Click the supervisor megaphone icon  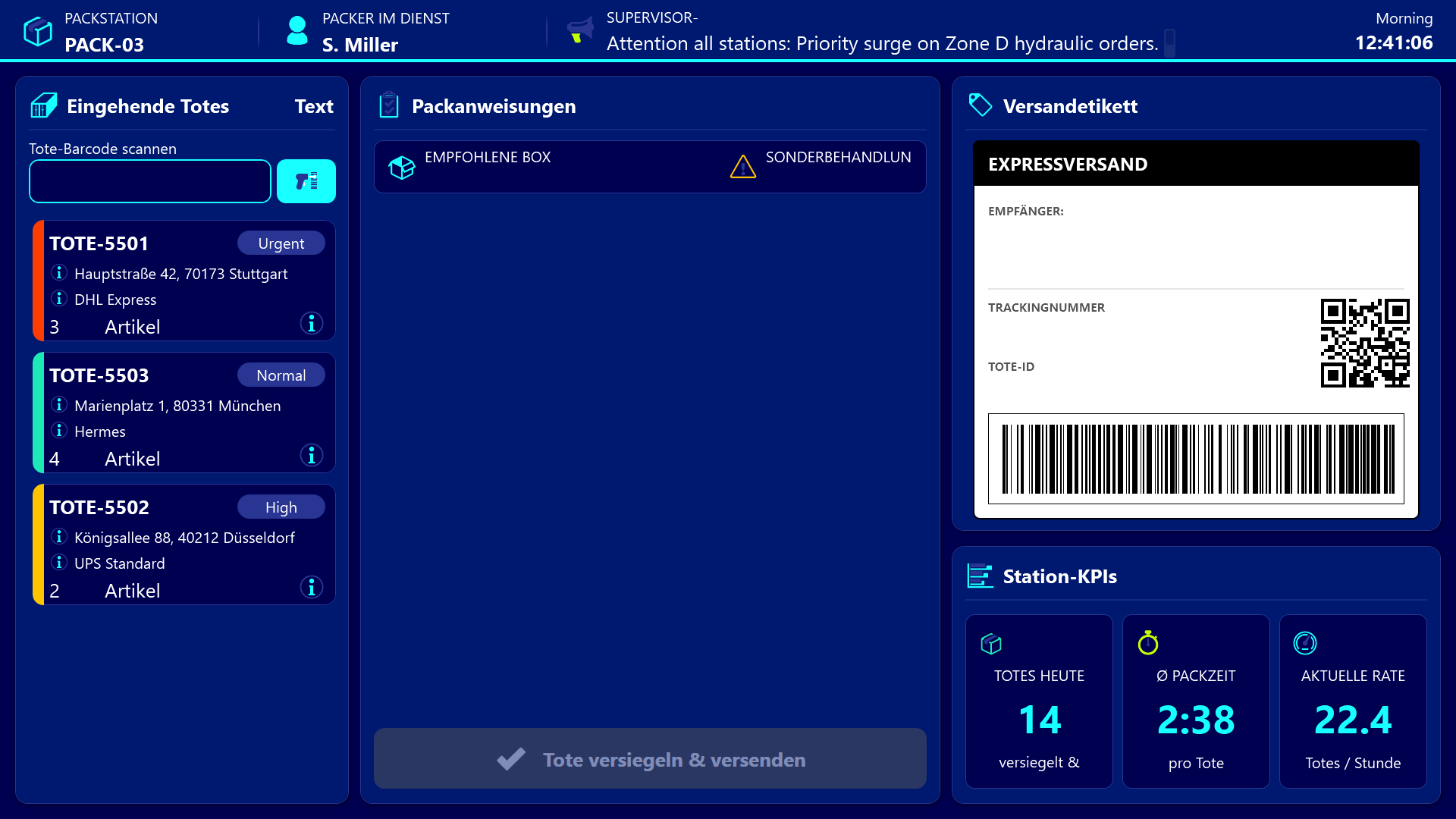click(580, 31)
